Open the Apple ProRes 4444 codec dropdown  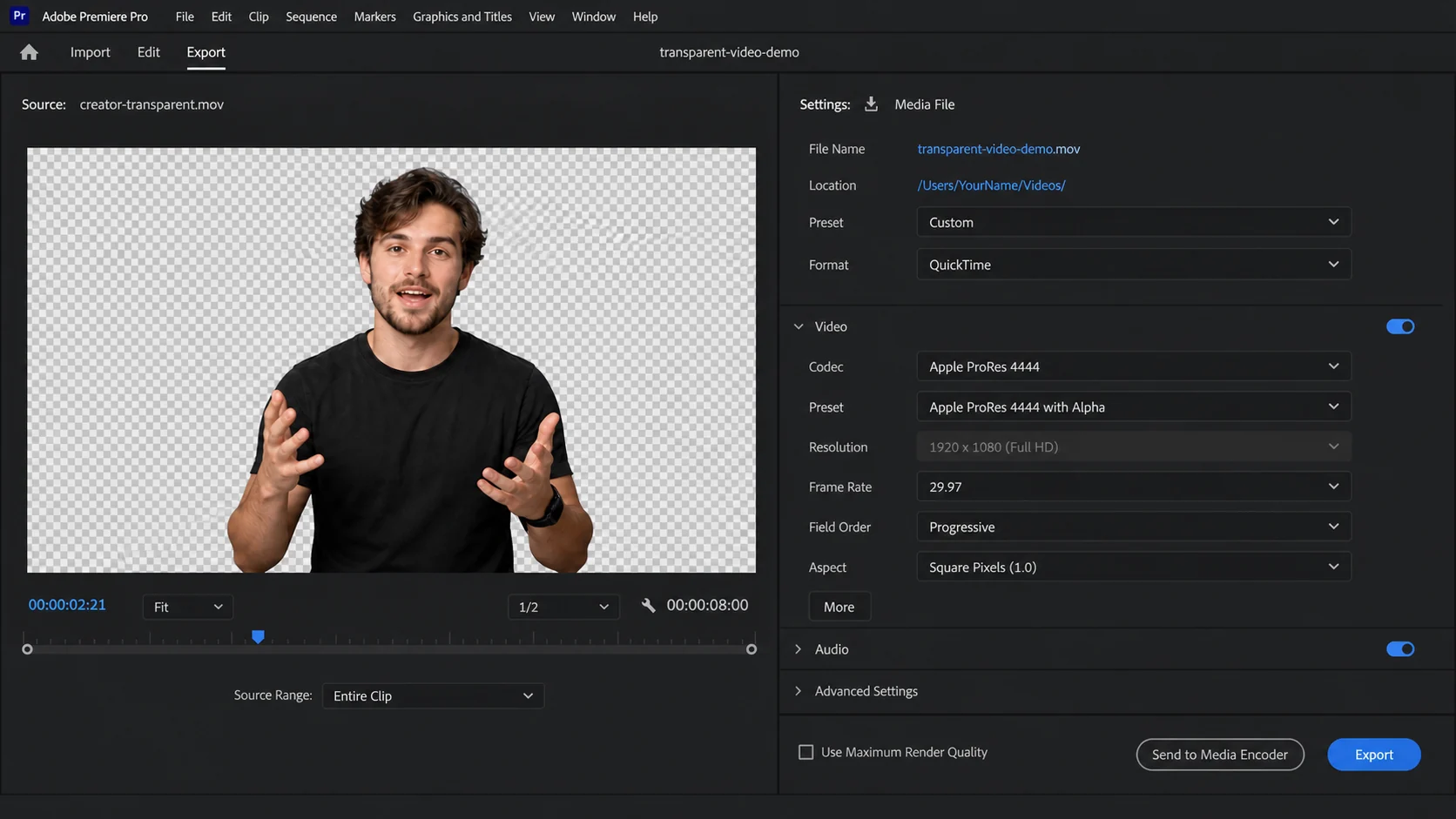pos(1134,366)
